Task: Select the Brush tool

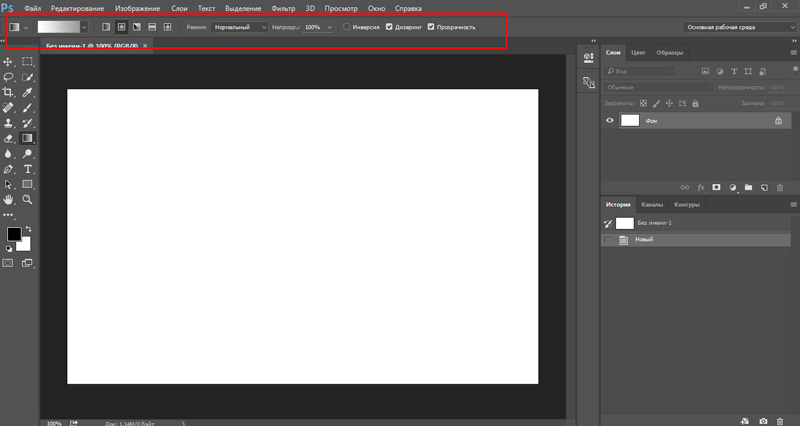Action: pyautogui.click(x=27, y=108)
